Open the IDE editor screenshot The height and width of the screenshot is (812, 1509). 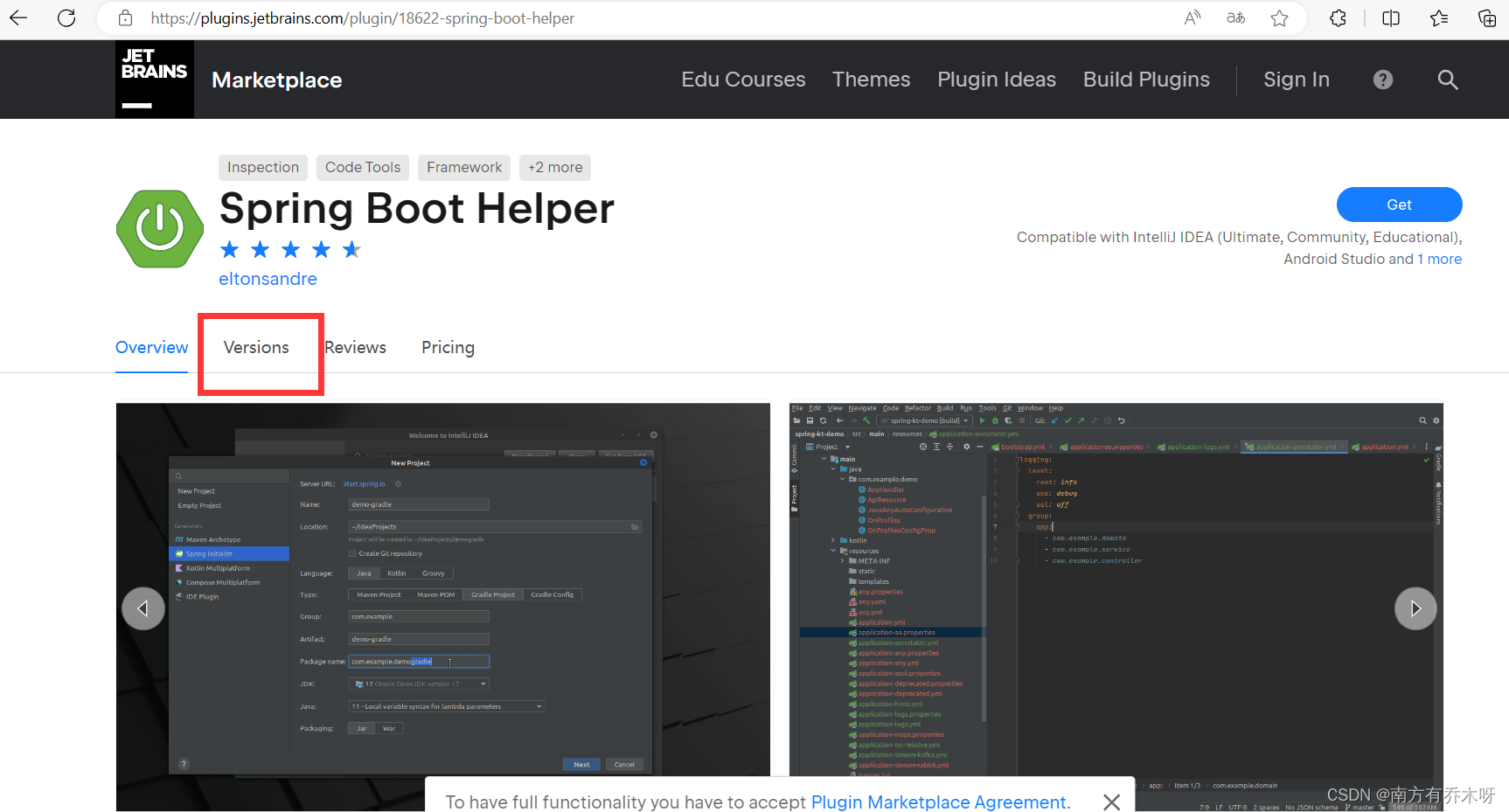(x=1116, y=607)
